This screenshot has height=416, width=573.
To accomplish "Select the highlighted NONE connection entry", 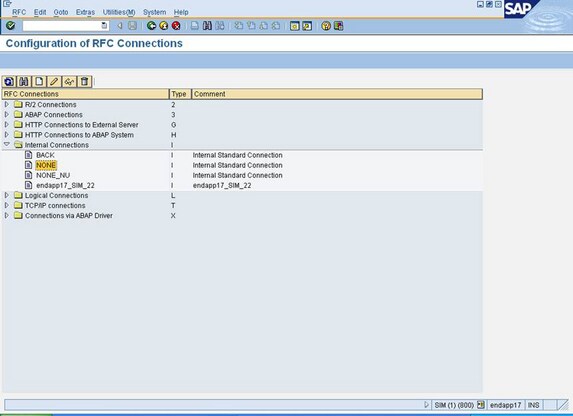I will pyautogui.click(x=46, y=165).
